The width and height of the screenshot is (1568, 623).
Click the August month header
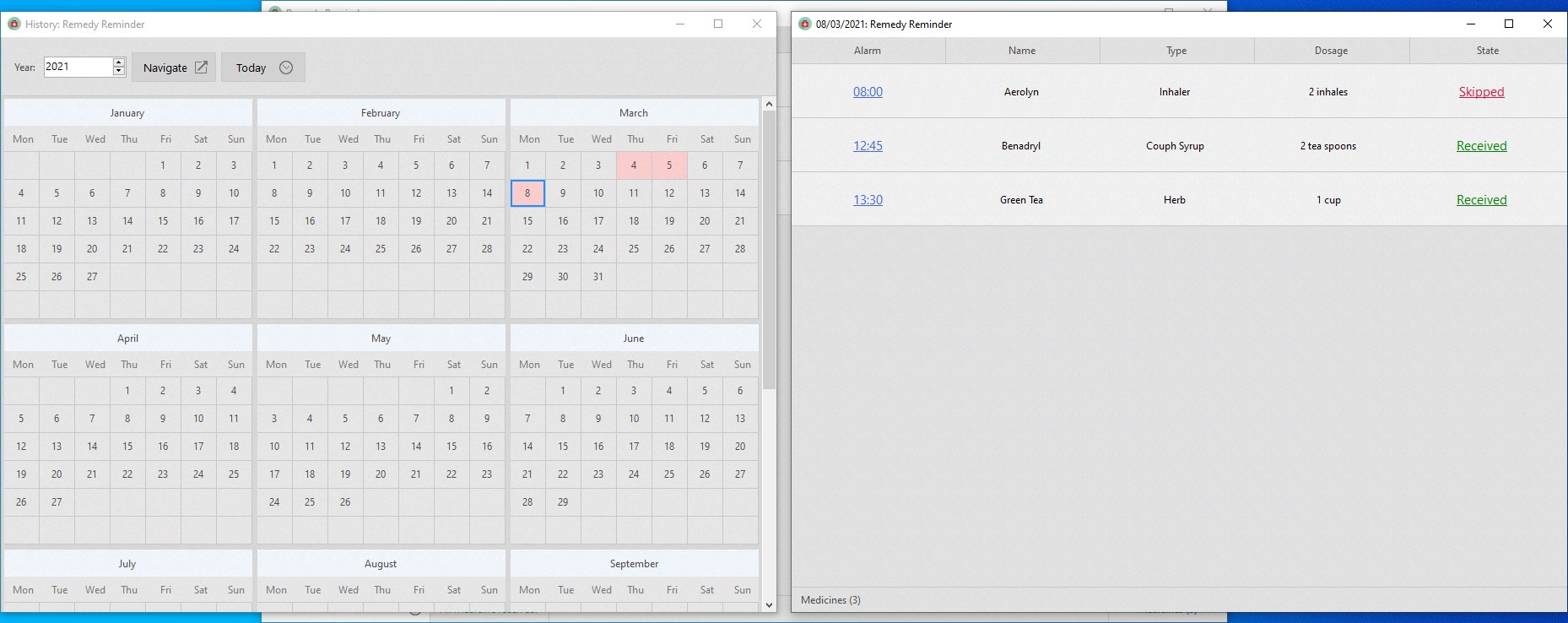tap(381, 564)
